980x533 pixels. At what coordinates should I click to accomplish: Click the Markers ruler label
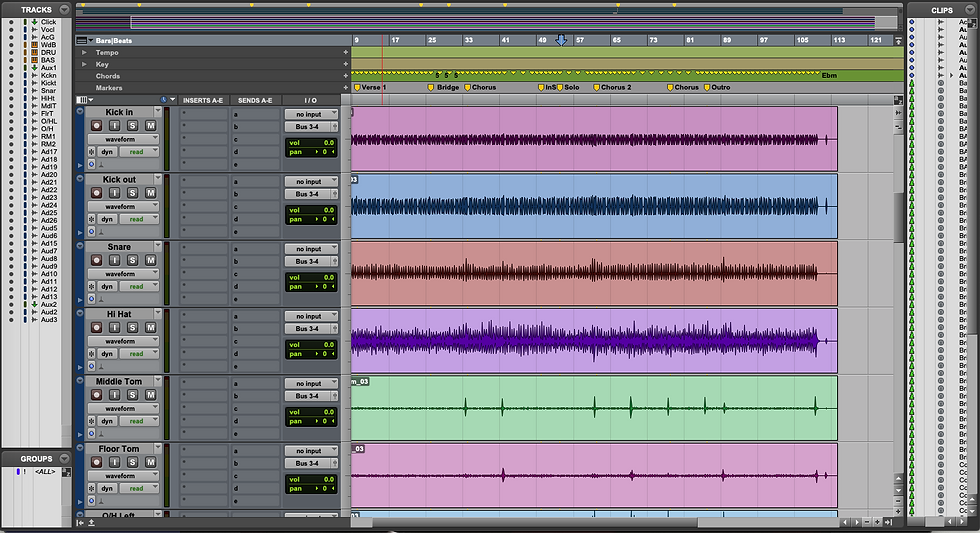(x=109, y=87)
